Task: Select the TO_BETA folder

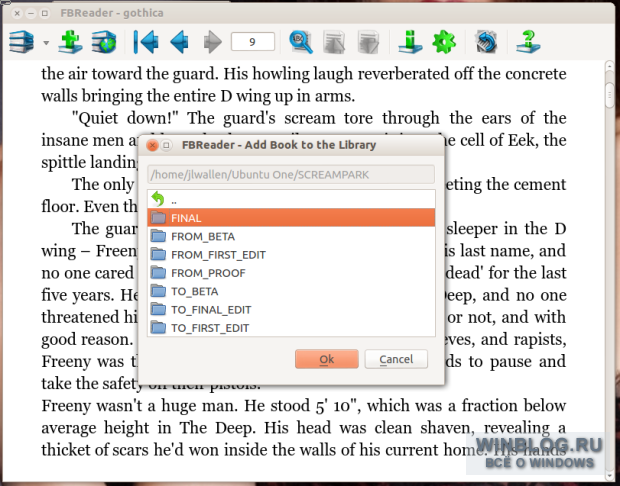Action: [291, 291]
